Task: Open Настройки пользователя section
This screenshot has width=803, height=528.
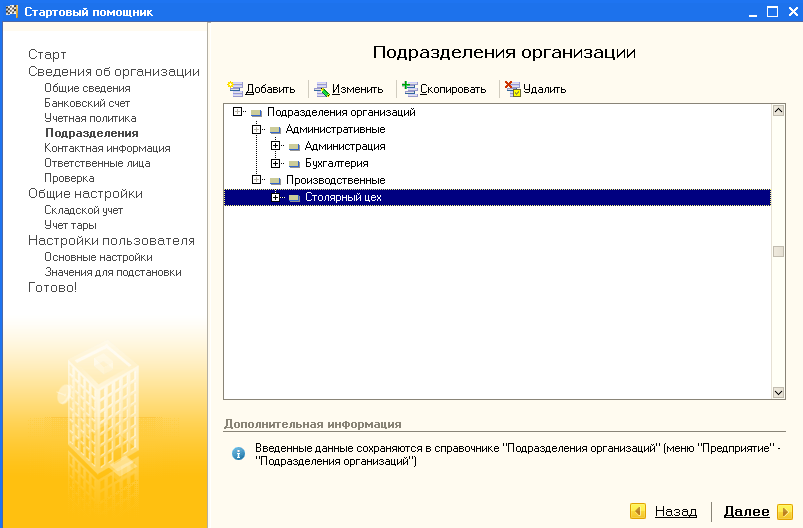Action: coord(111,241)
